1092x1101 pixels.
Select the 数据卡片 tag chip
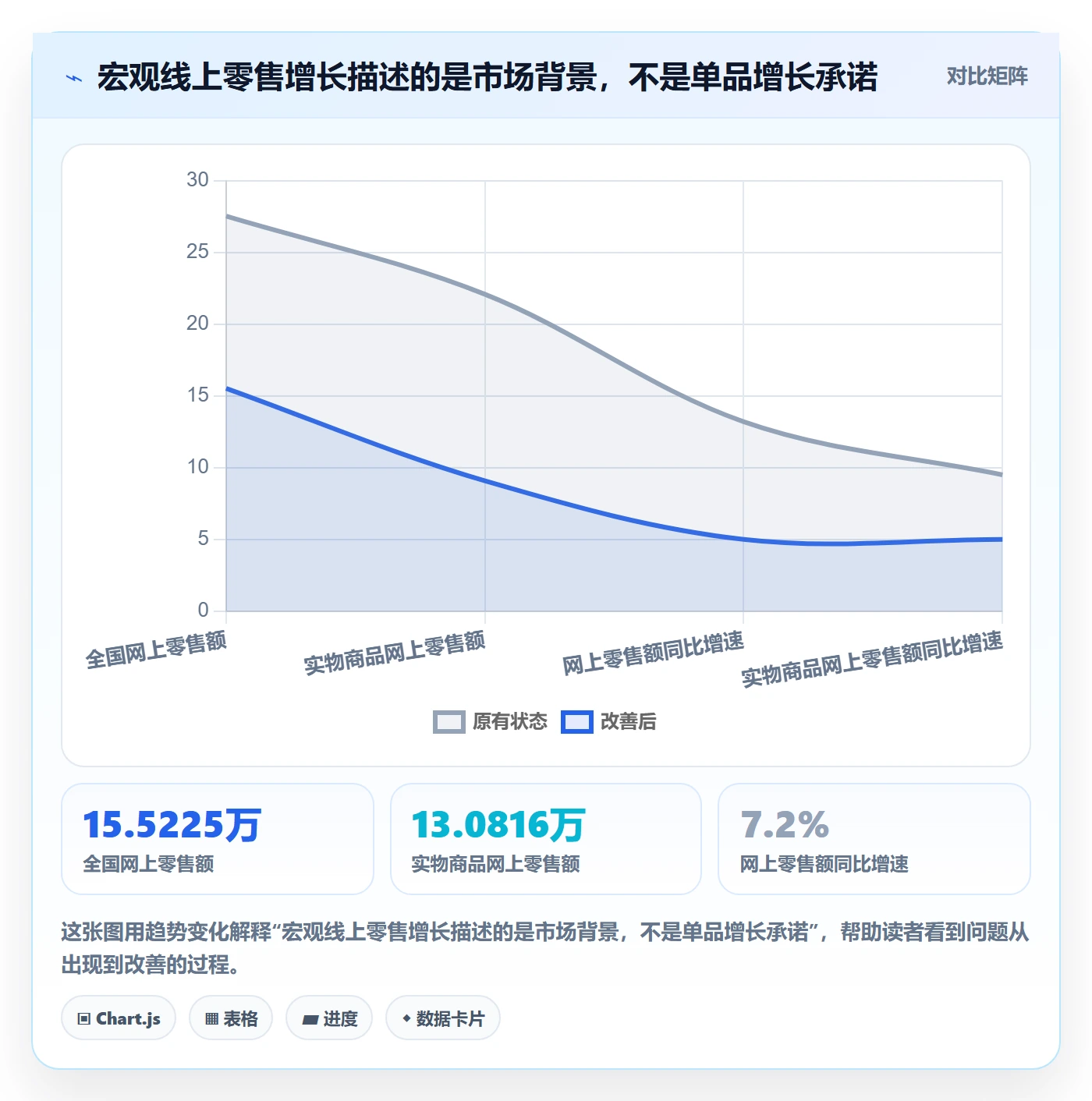click(443, 1018)
